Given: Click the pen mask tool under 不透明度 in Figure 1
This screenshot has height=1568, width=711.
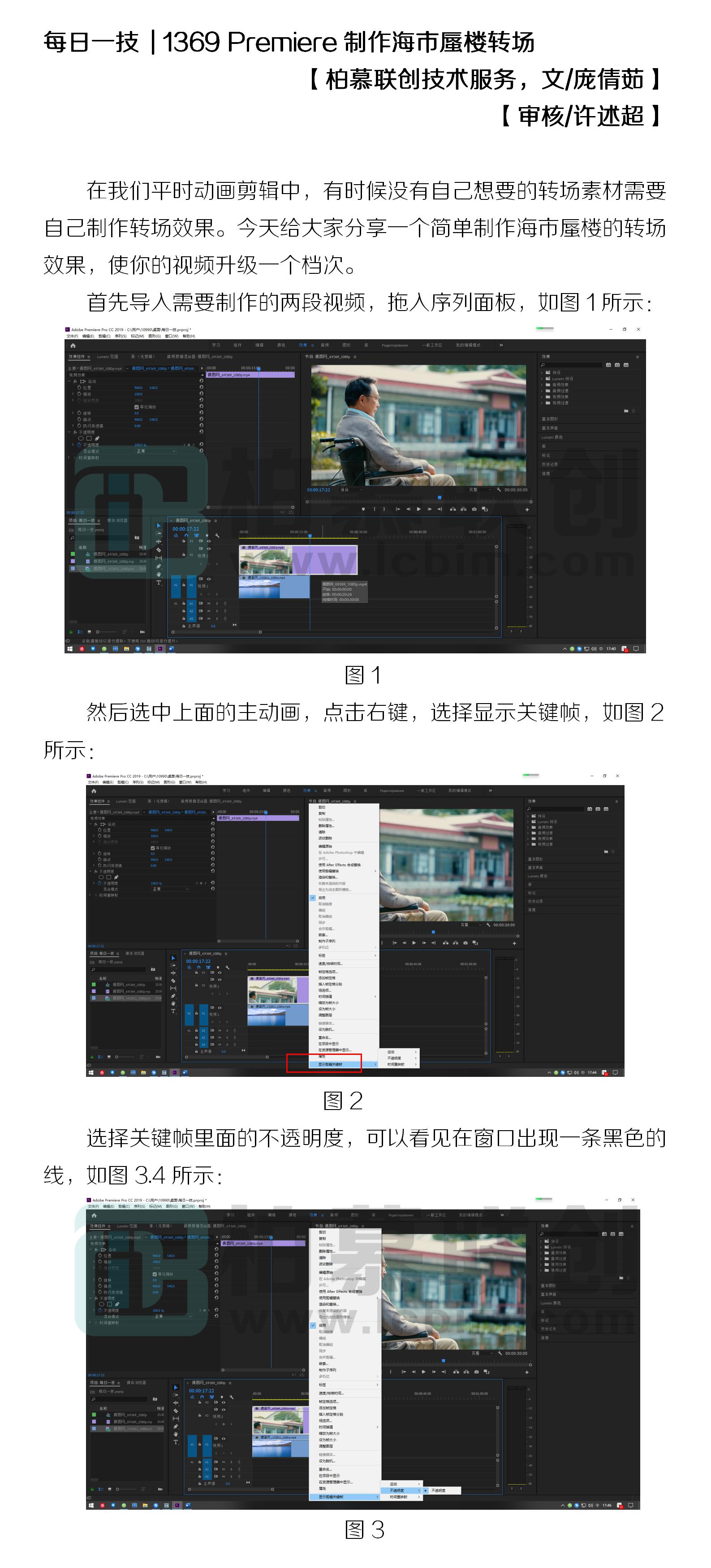Looking at the screenshot, I should pos(97,438).
